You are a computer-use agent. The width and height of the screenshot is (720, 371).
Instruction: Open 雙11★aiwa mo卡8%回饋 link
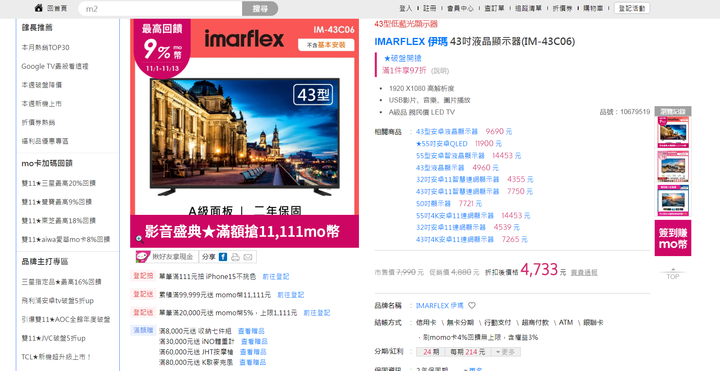click(x=66, y=239)
